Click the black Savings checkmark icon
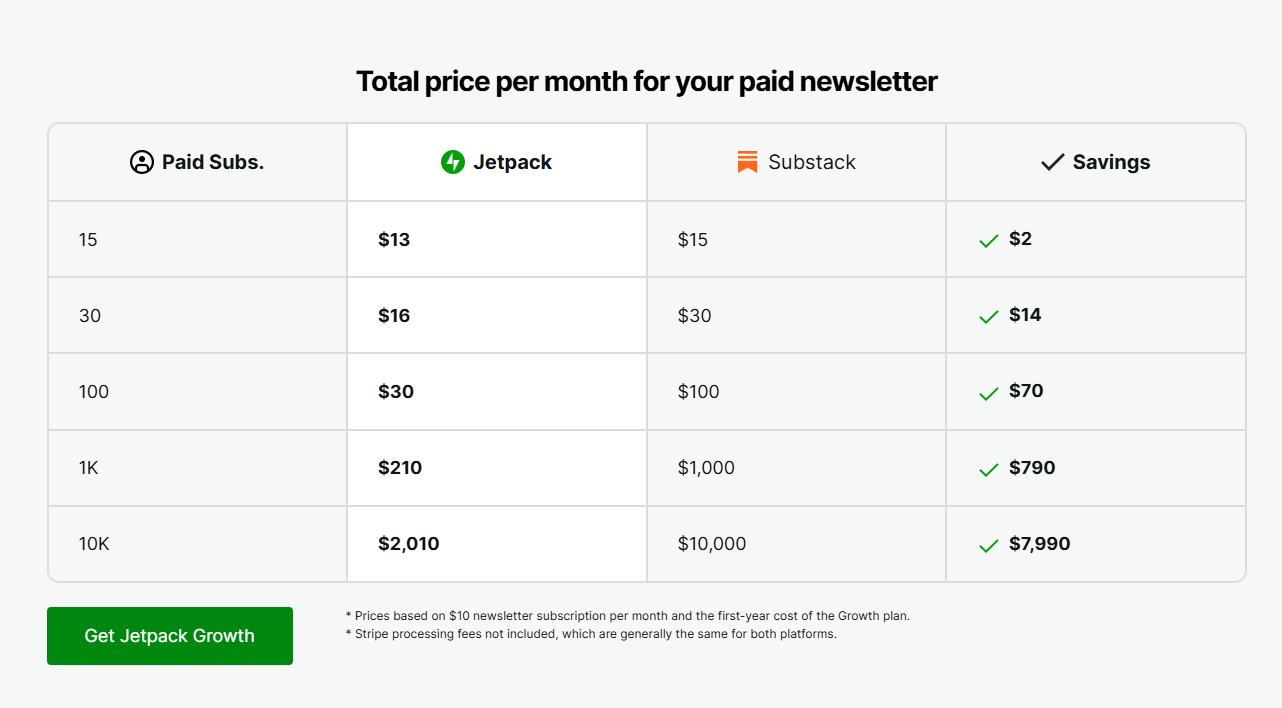This screenshot has width=1282, height=708. [x=1052, y=162]
